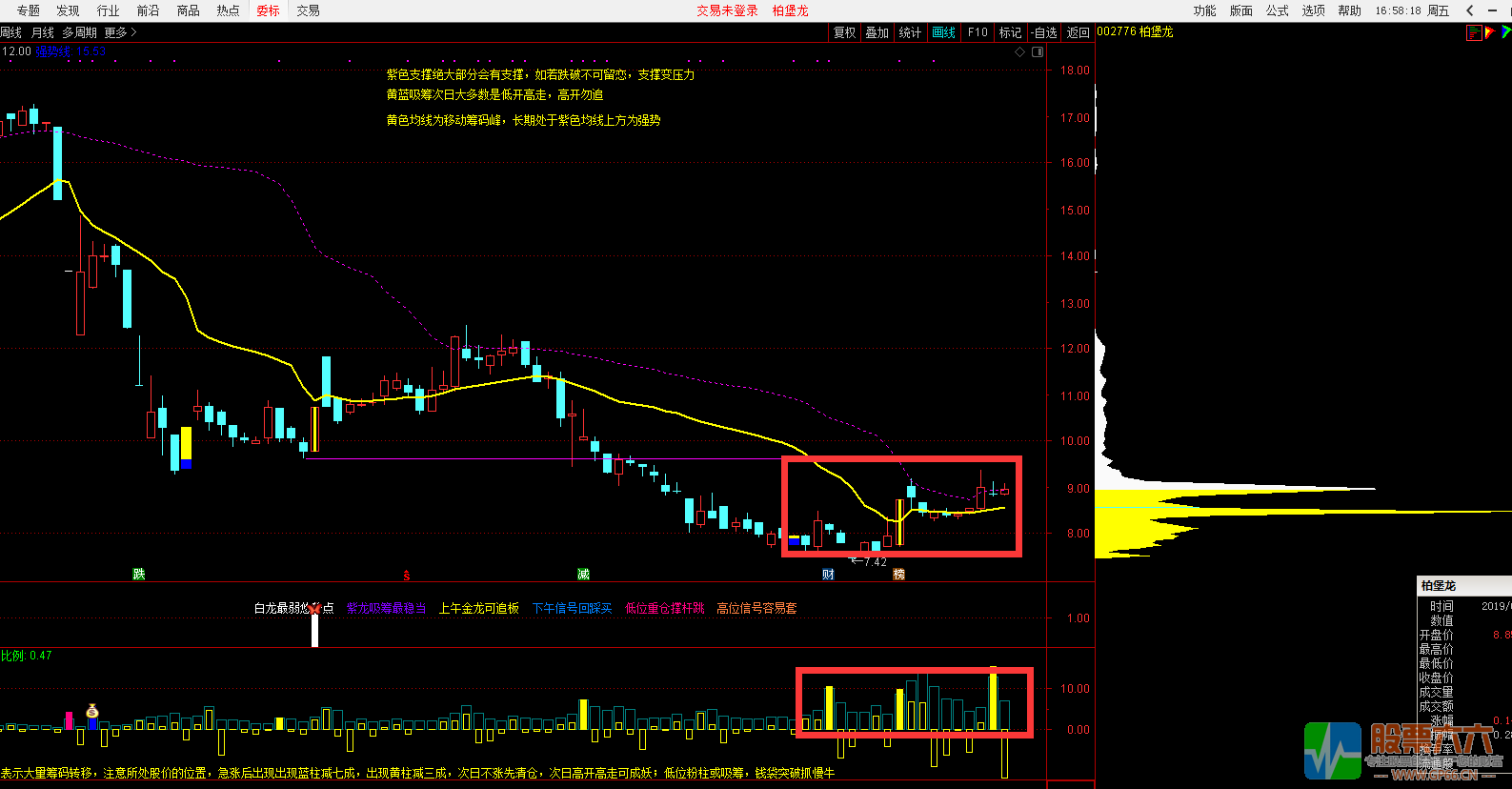Click the red dollar sign marker below chart
The image size is (1512, 789).
point(407,575)
